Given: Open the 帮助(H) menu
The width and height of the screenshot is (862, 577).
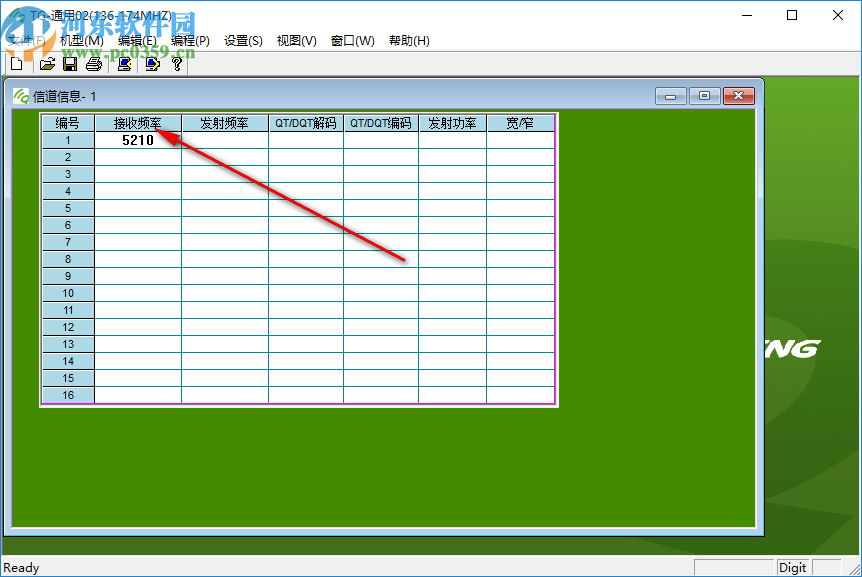Looking at the screenshot, I should tap(409, 41).
